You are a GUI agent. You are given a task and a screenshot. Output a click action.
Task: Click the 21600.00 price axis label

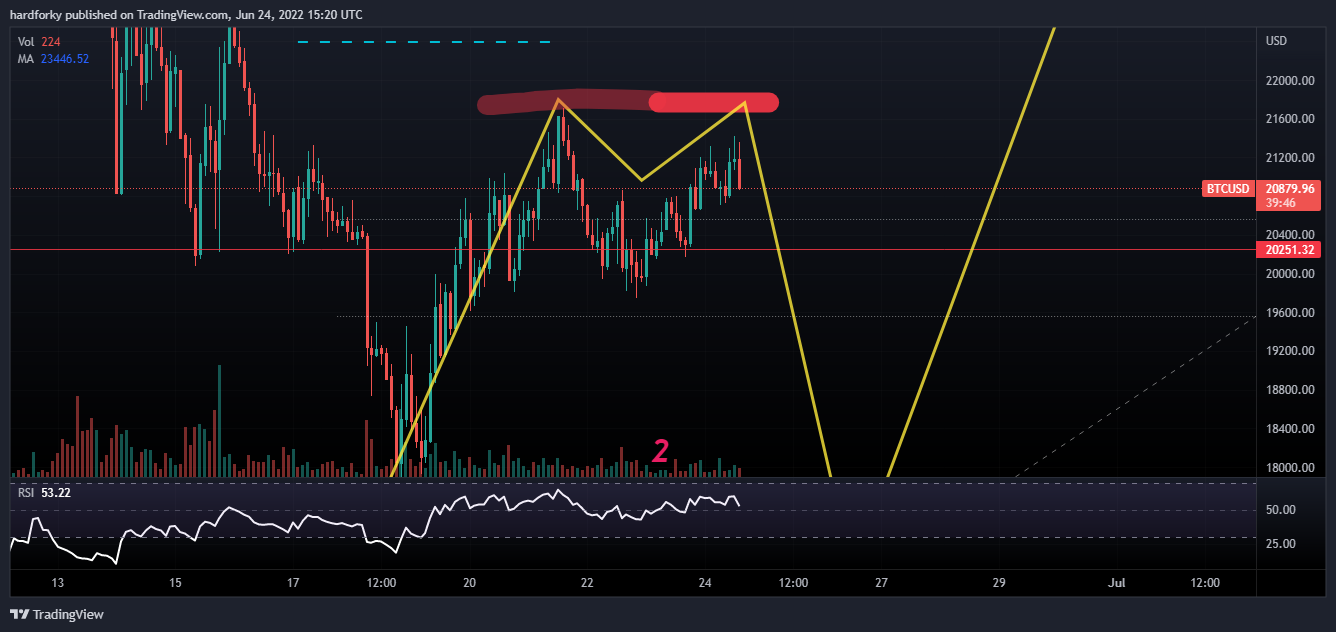[x=1291, y=119]
